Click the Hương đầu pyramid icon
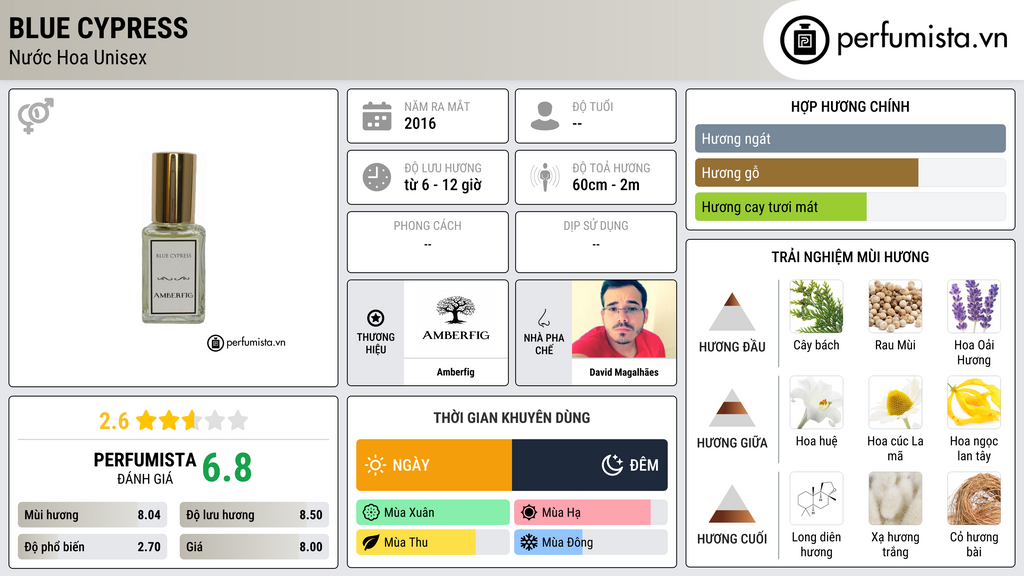The image size is (1024, 576). coord(732,312)
